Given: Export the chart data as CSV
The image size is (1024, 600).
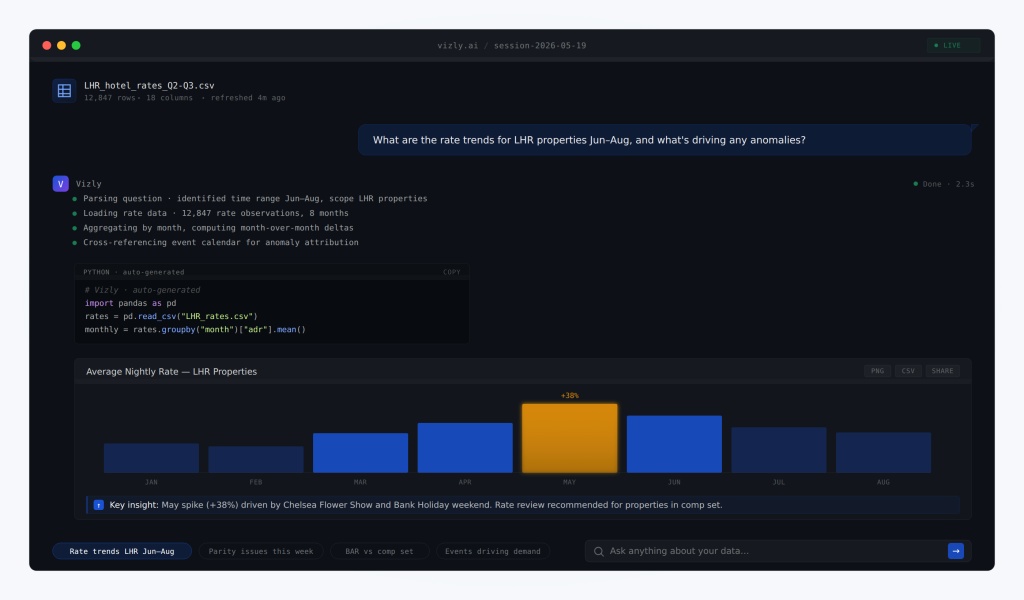Looking at the screenshot, I should [908, 371].
